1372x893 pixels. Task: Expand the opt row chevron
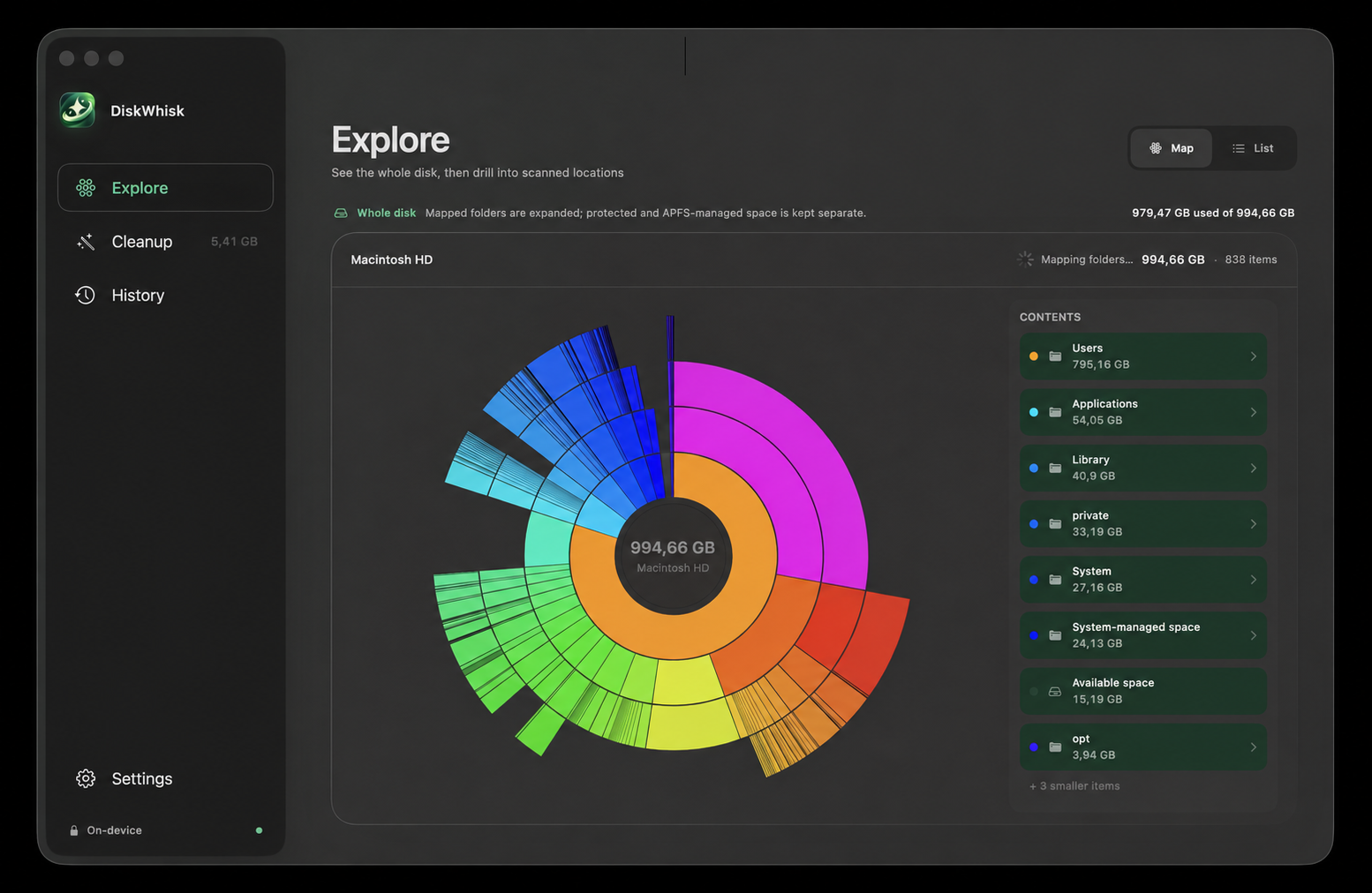(x=1253, y=747)
